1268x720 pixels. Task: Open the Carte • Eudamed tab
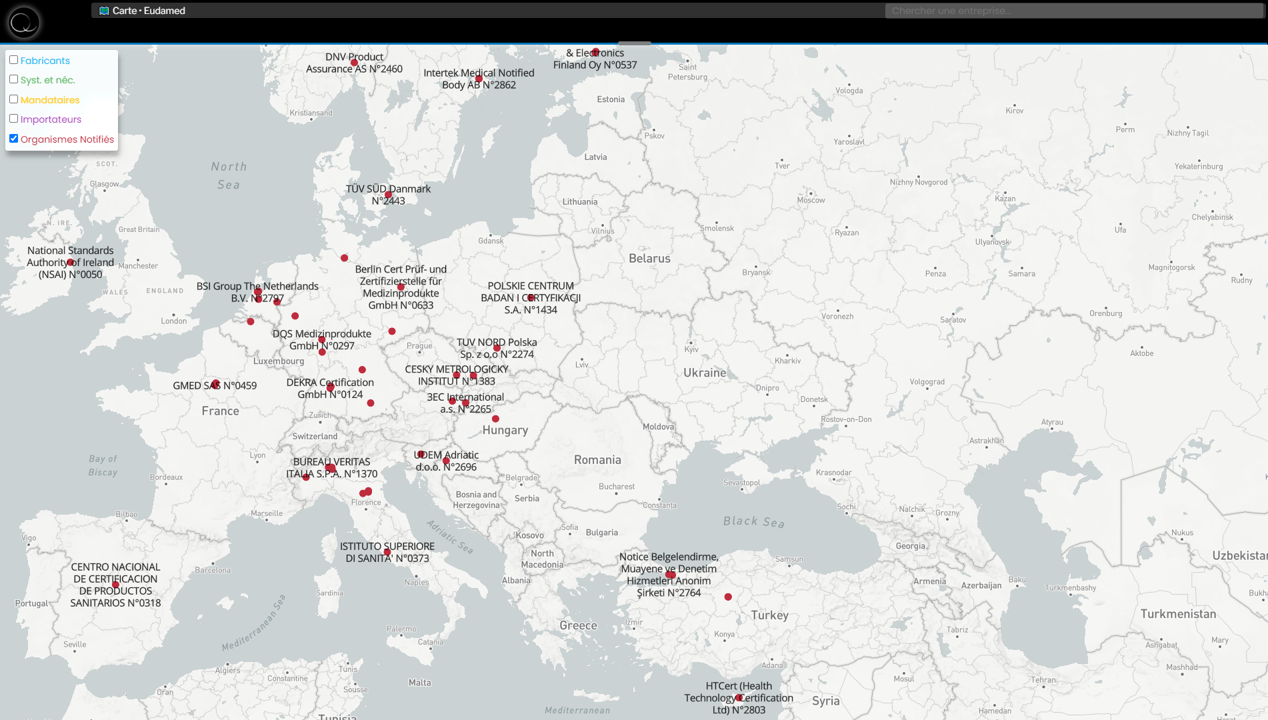(x=142, y=11)
